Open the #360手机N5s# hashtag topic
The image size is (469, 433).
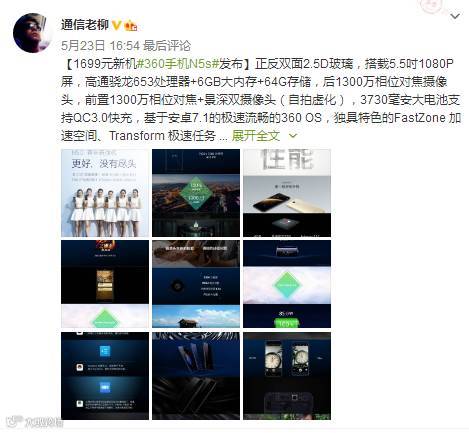178,64
